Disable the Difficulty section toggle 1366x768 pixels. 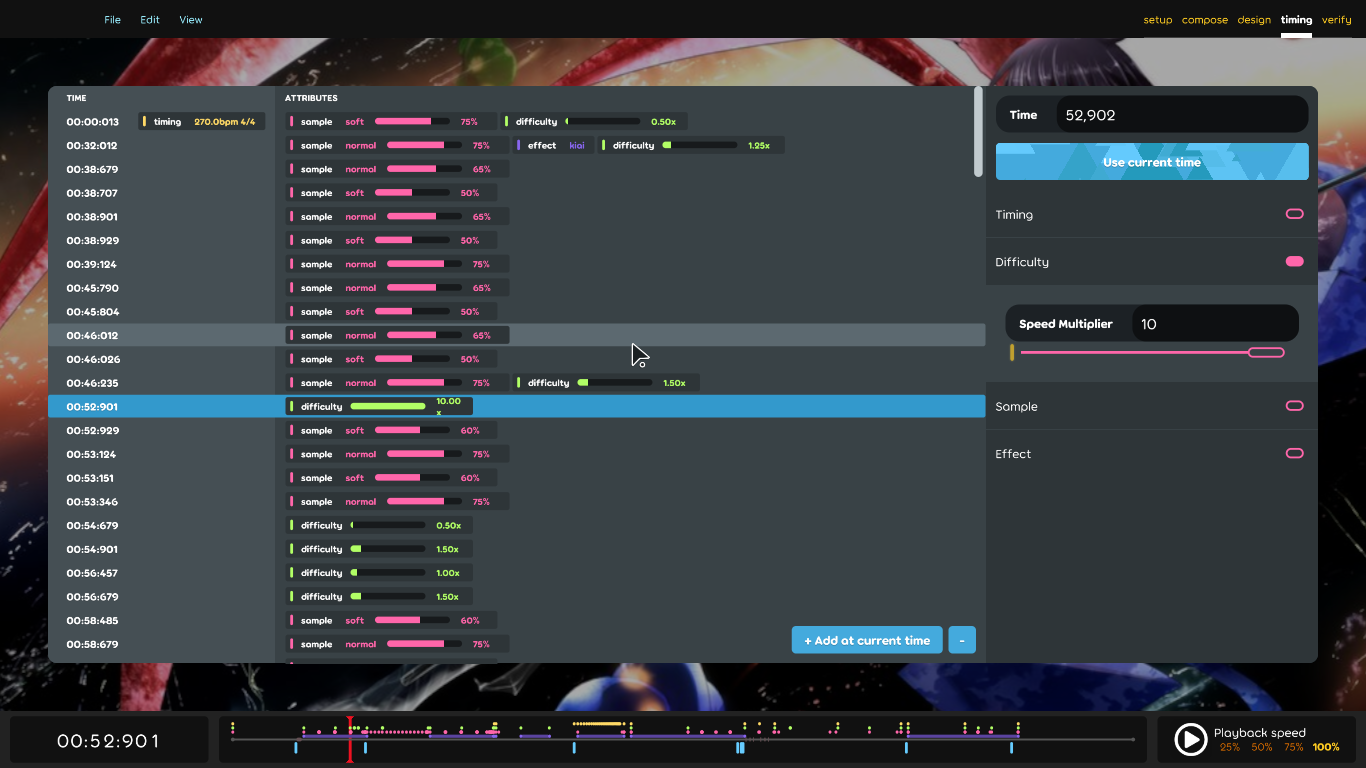[x=1294, y=261]
